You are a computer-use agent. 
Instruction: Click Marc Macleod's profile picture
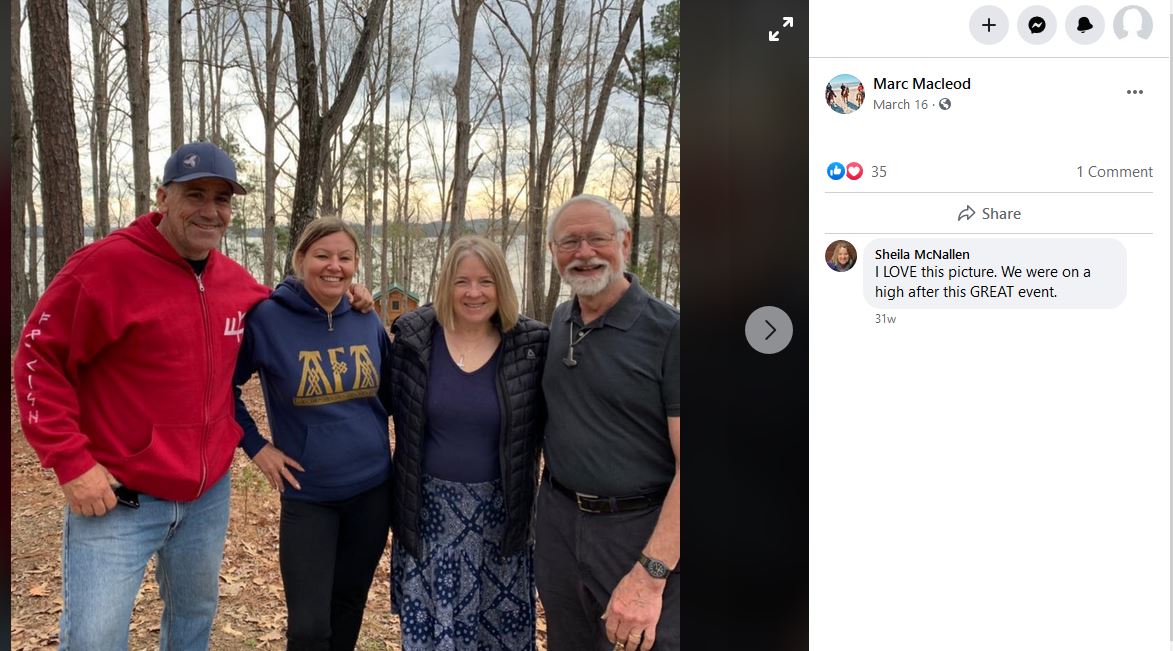[x=844, y=93]
